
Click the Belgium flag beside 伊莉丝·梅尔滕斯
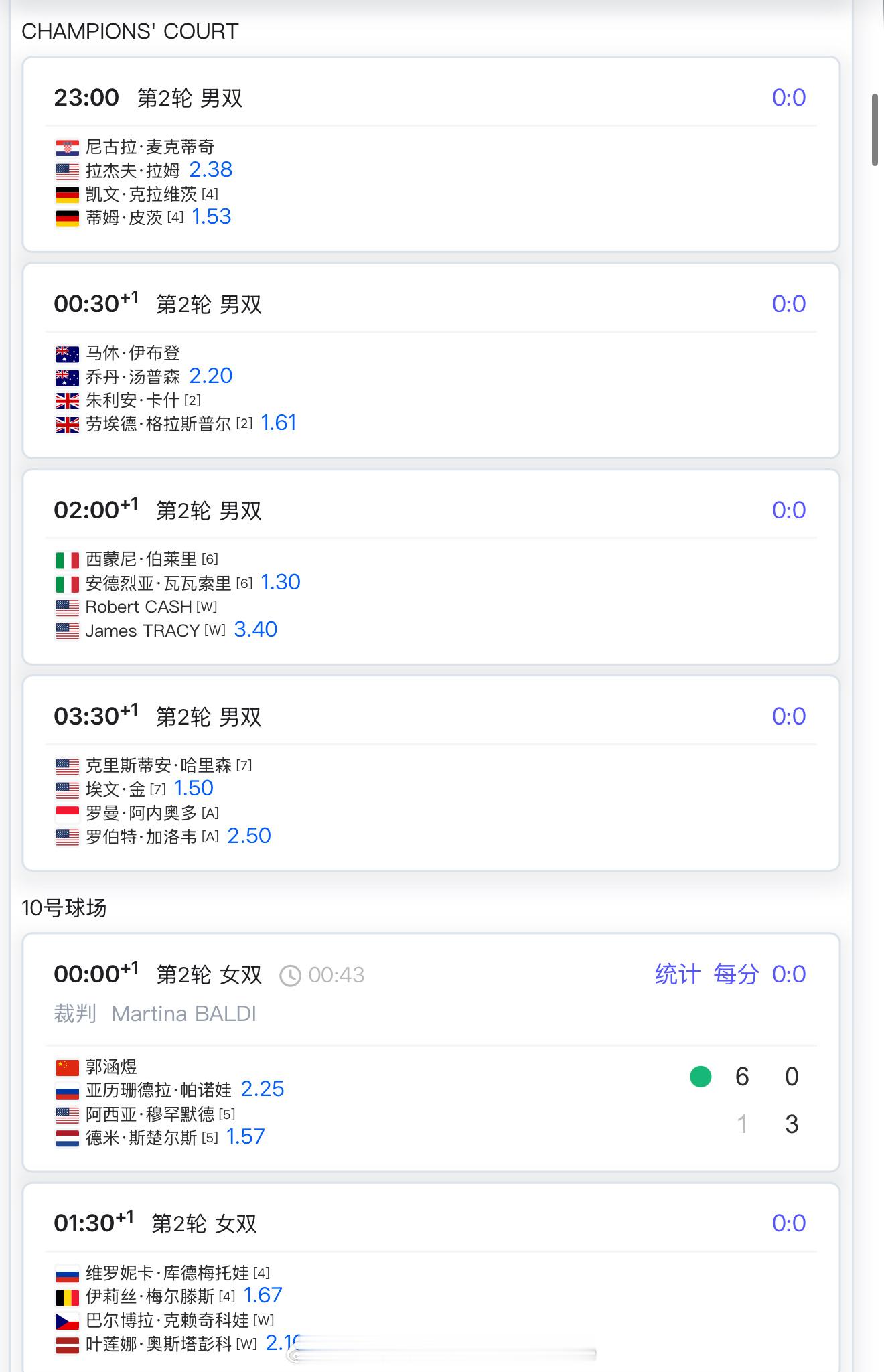[68, 1297]
